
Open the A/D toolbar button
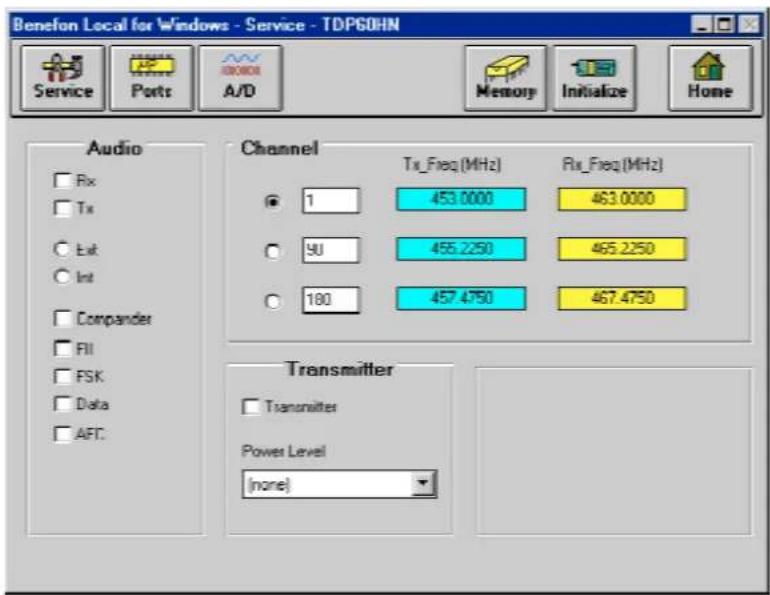[240, 78]
